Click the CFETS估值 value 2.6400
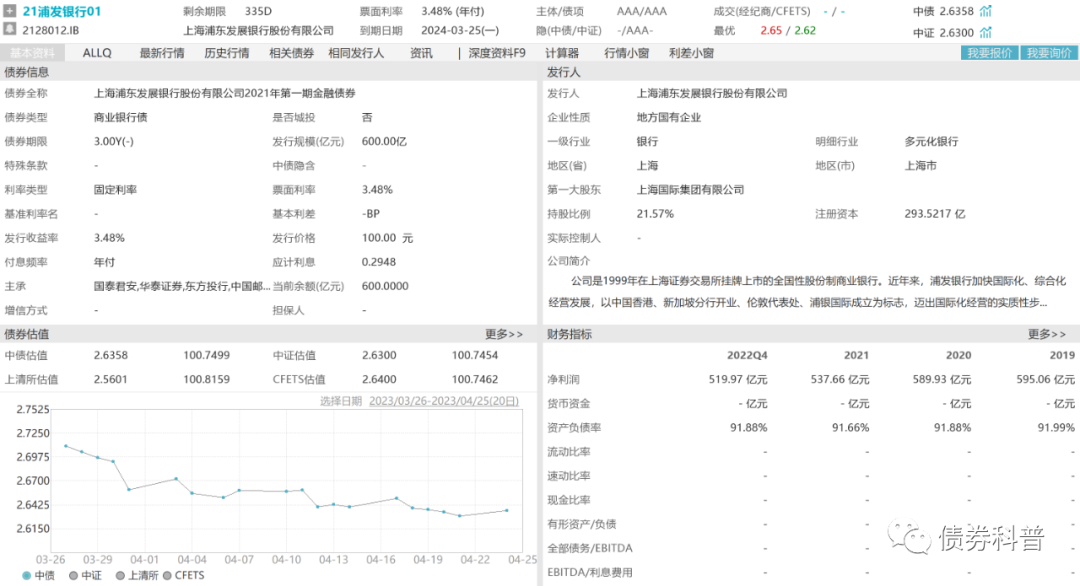 click(380, 379)
